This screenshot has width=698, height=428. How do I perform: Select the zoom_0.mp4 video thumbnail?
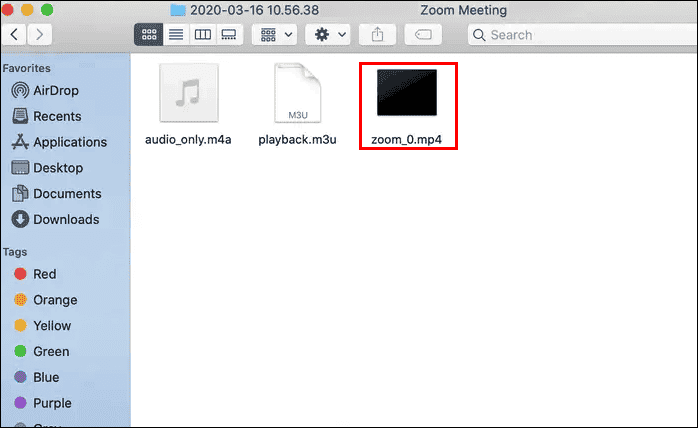pos(407,93)
